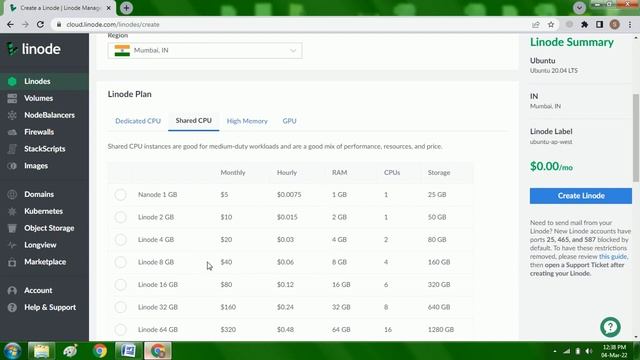
Task: Bookmark this page with the star icon
Action: coord(551,24)
